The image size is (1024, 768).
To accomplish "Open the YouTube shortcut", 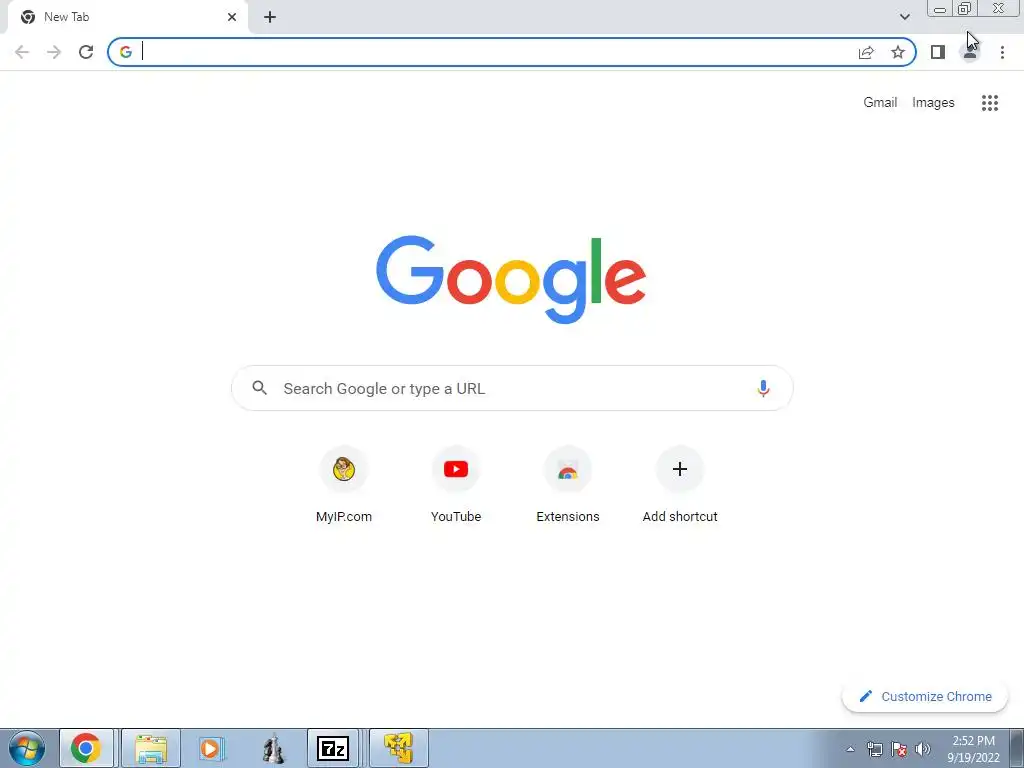I will click(456, 485).
